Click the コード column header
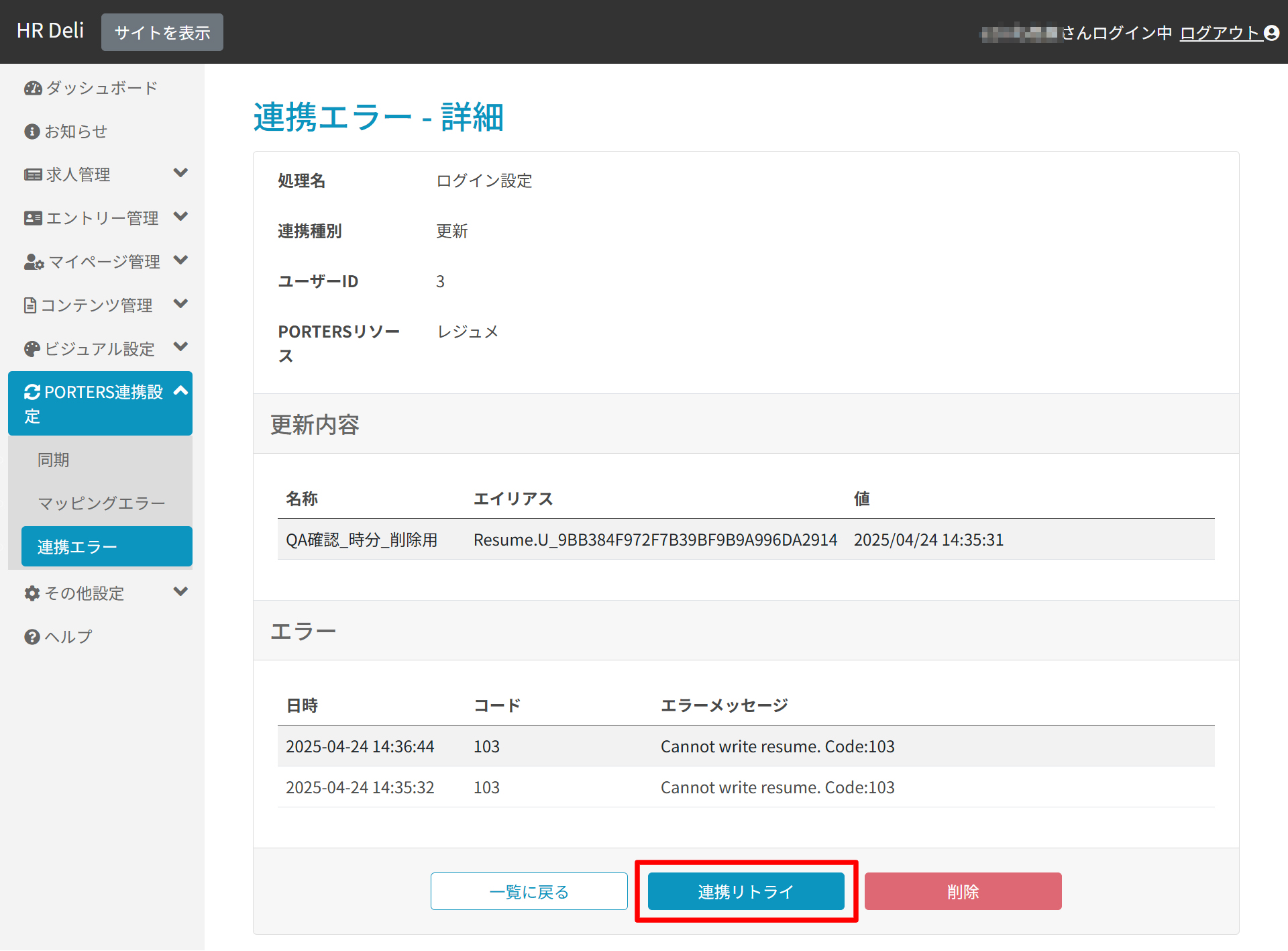1288x951 pixels. tap(497, 705)
